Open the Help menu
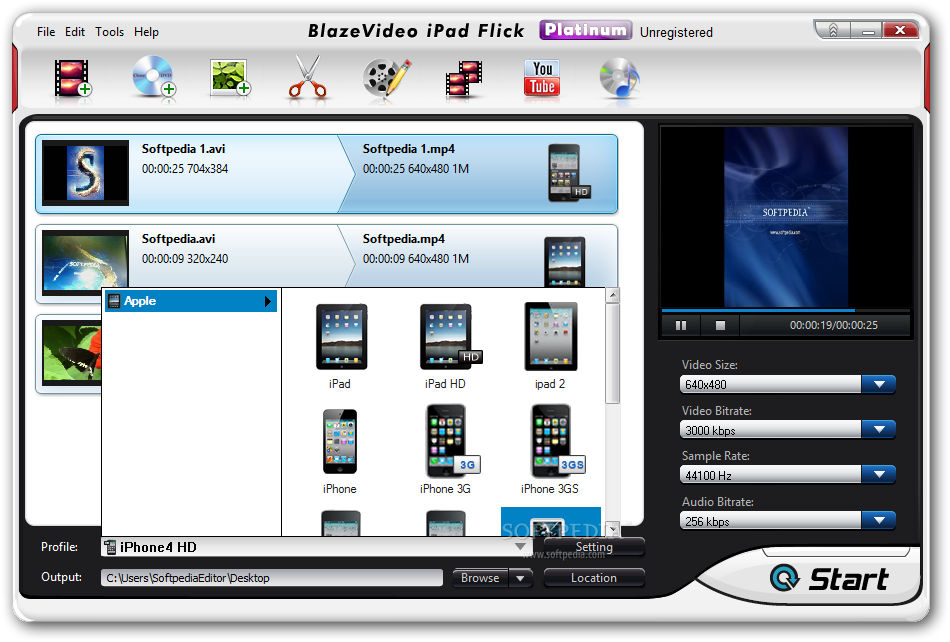Image resolution: width=950 pixels, height=642 pixels. [147, 31]
